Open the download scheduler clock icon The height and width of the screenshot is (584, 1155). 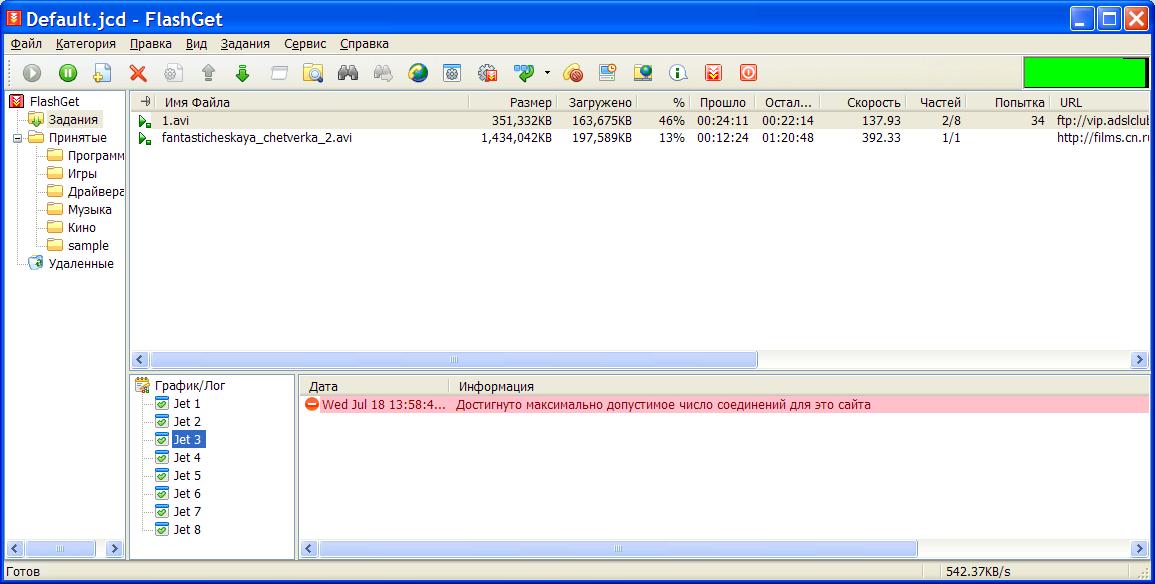[608, 73]
